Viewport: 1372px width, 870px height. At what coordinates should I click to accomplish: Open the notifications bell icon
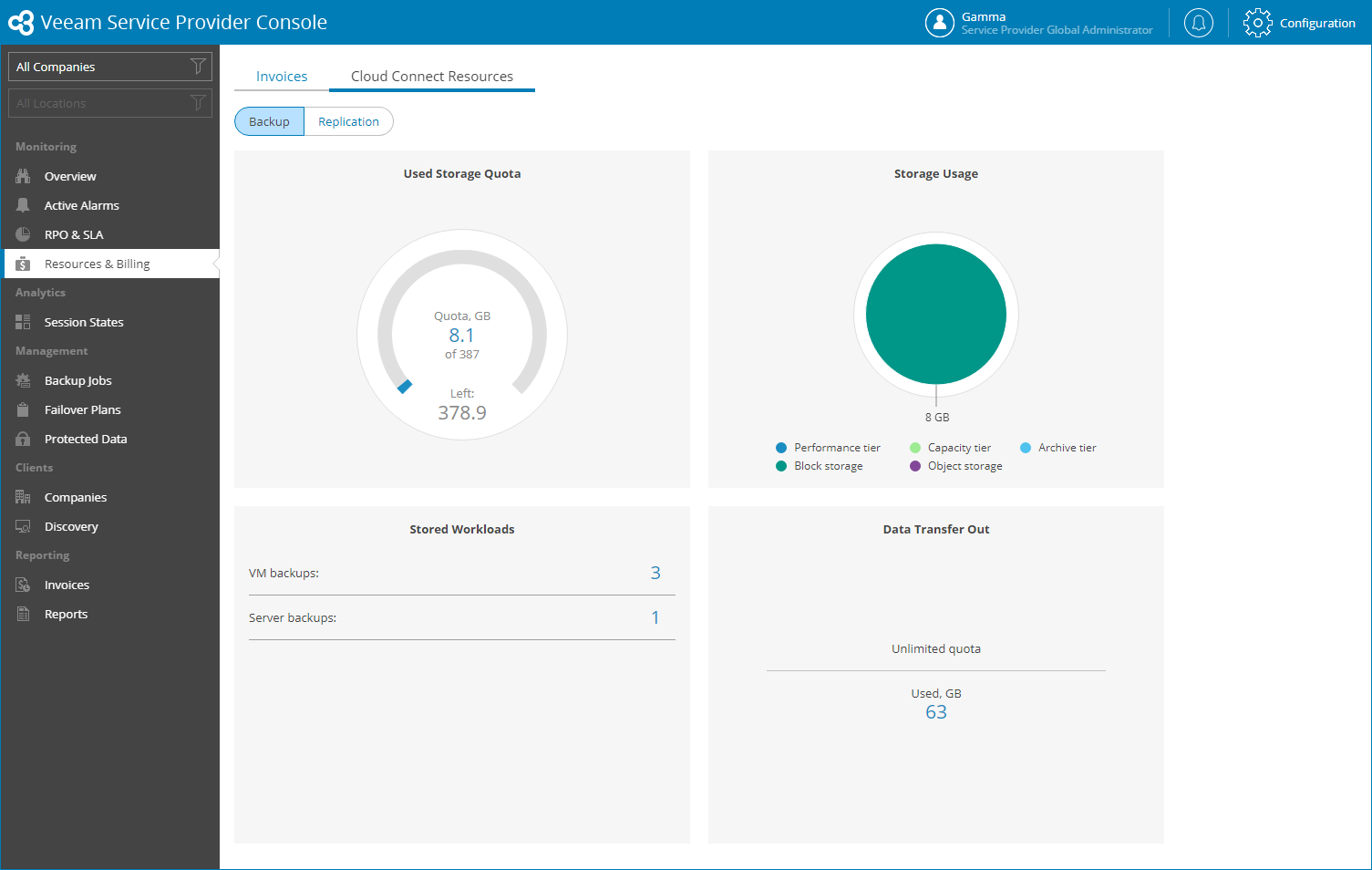[x=1199, y=23]
